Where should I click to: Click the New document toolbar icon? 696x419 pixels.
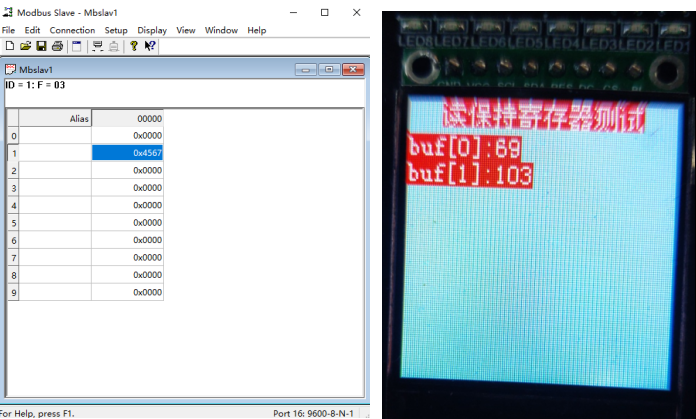pyautogui.click(x=9, y=46)
